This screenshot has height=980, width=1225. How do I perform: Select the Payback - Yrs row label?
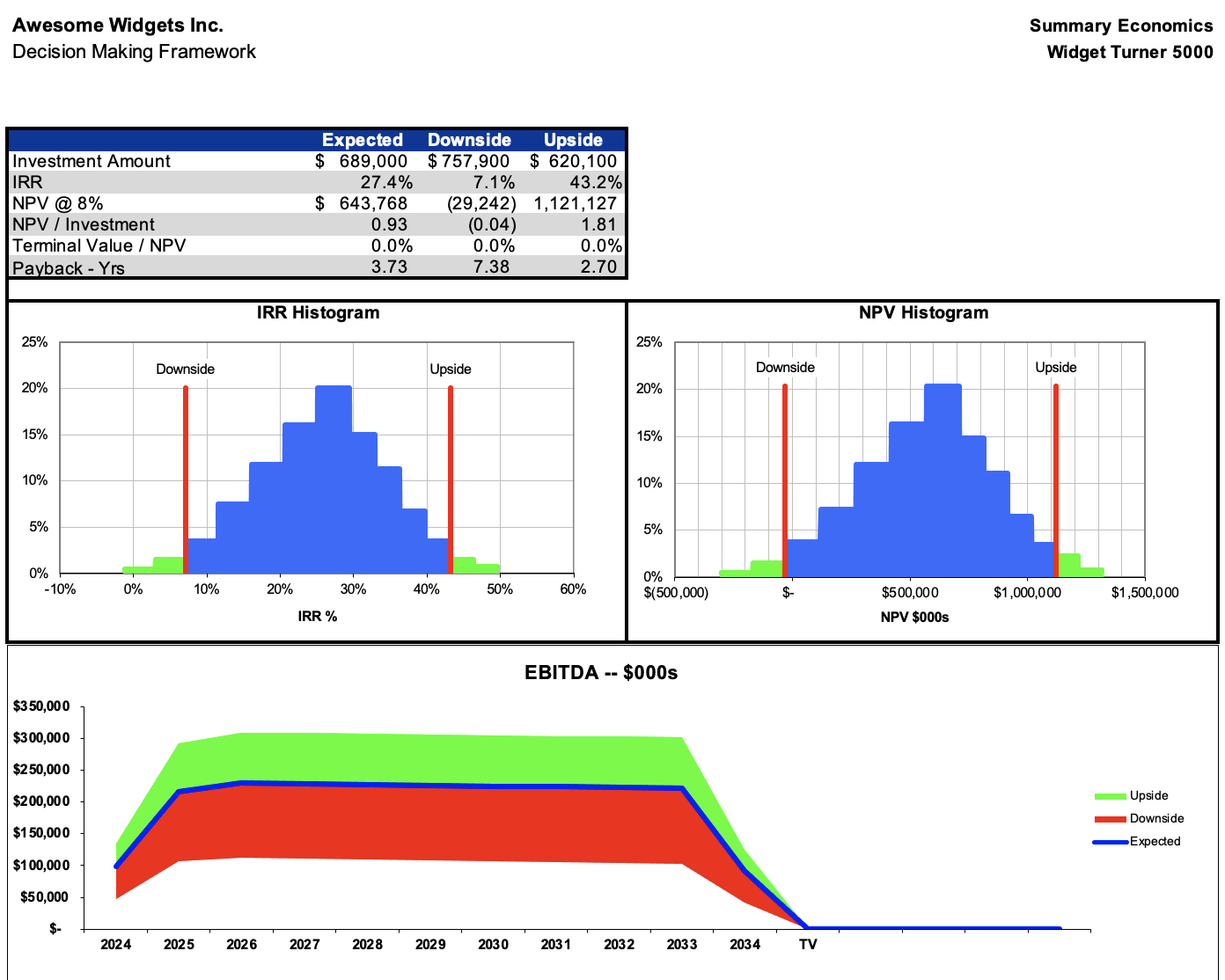click(x=69, y=267)
